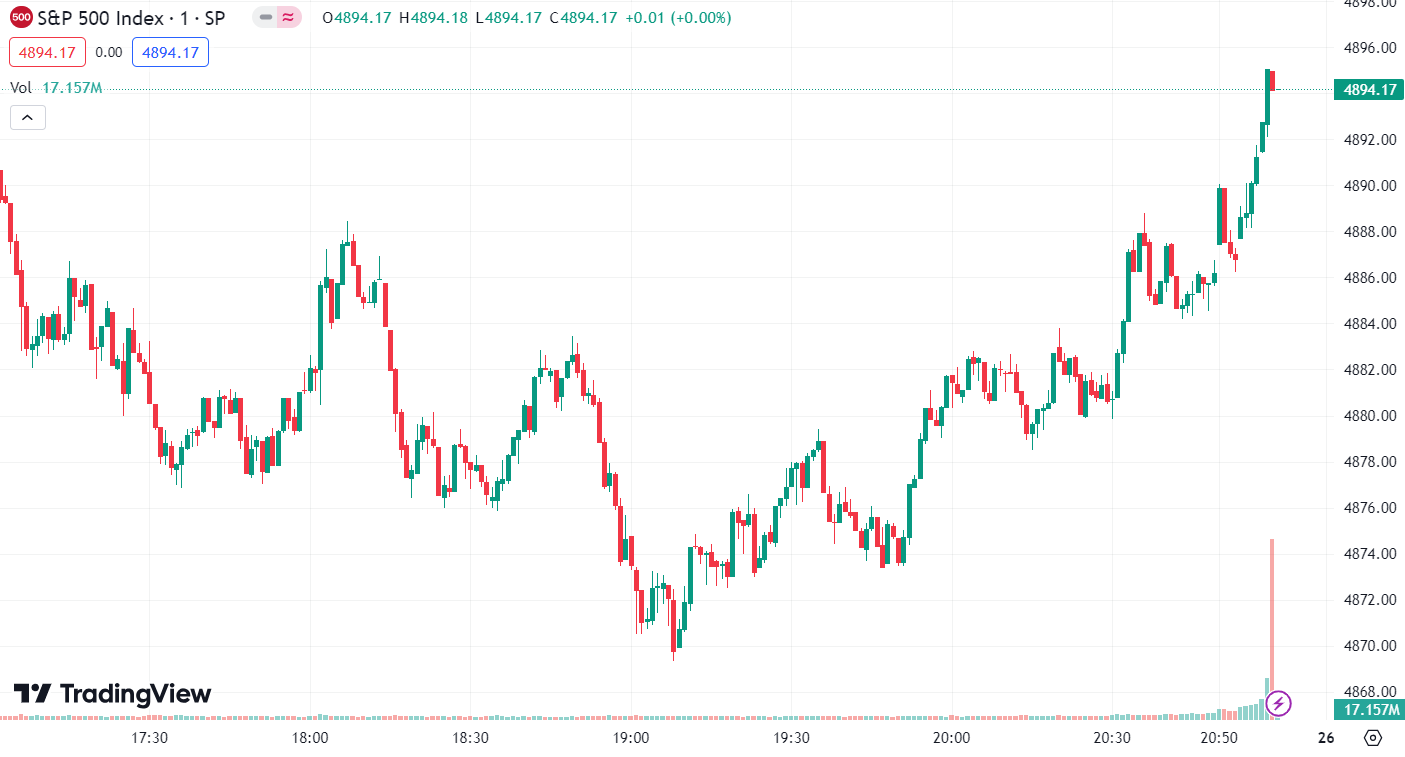
Task: Click the tall red volume bar
Action: pyautogui.click(x=1272, y=620)
